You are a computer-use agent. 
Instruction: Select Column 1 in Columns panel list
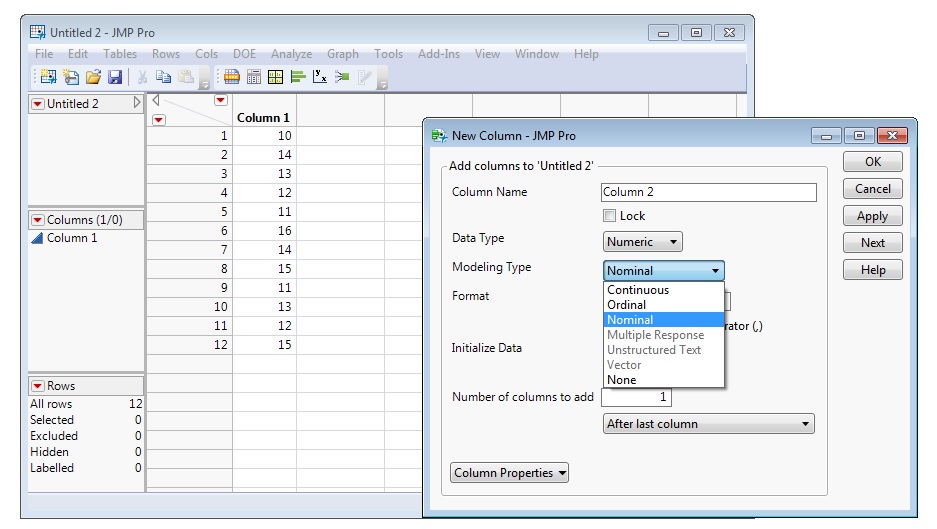coord(72,238)
